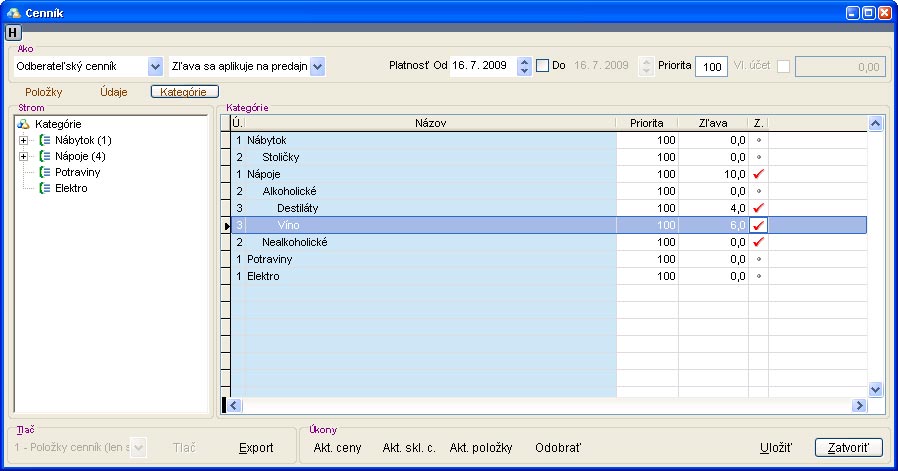This screenshot has height=471, width=898.
Task: Expand the Nápoje tree node
Action: click(x=23, y=156)
